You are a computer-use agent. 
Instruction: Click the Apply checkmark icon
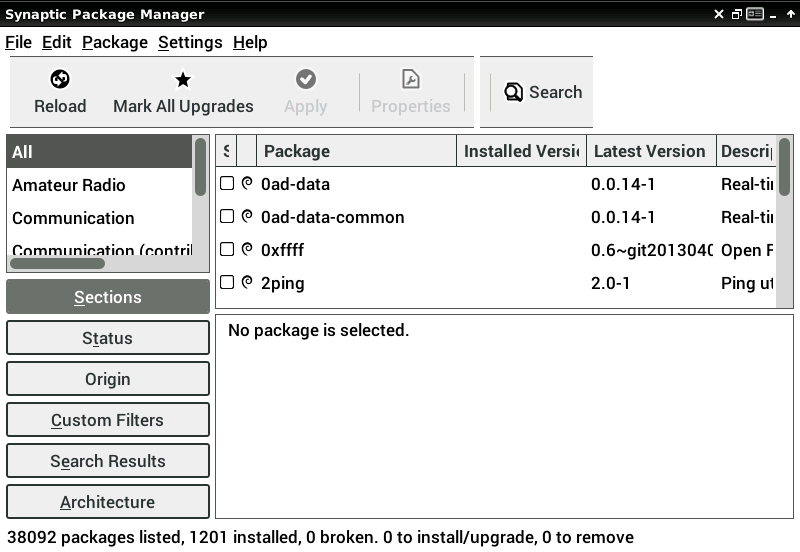coord(306,79)
